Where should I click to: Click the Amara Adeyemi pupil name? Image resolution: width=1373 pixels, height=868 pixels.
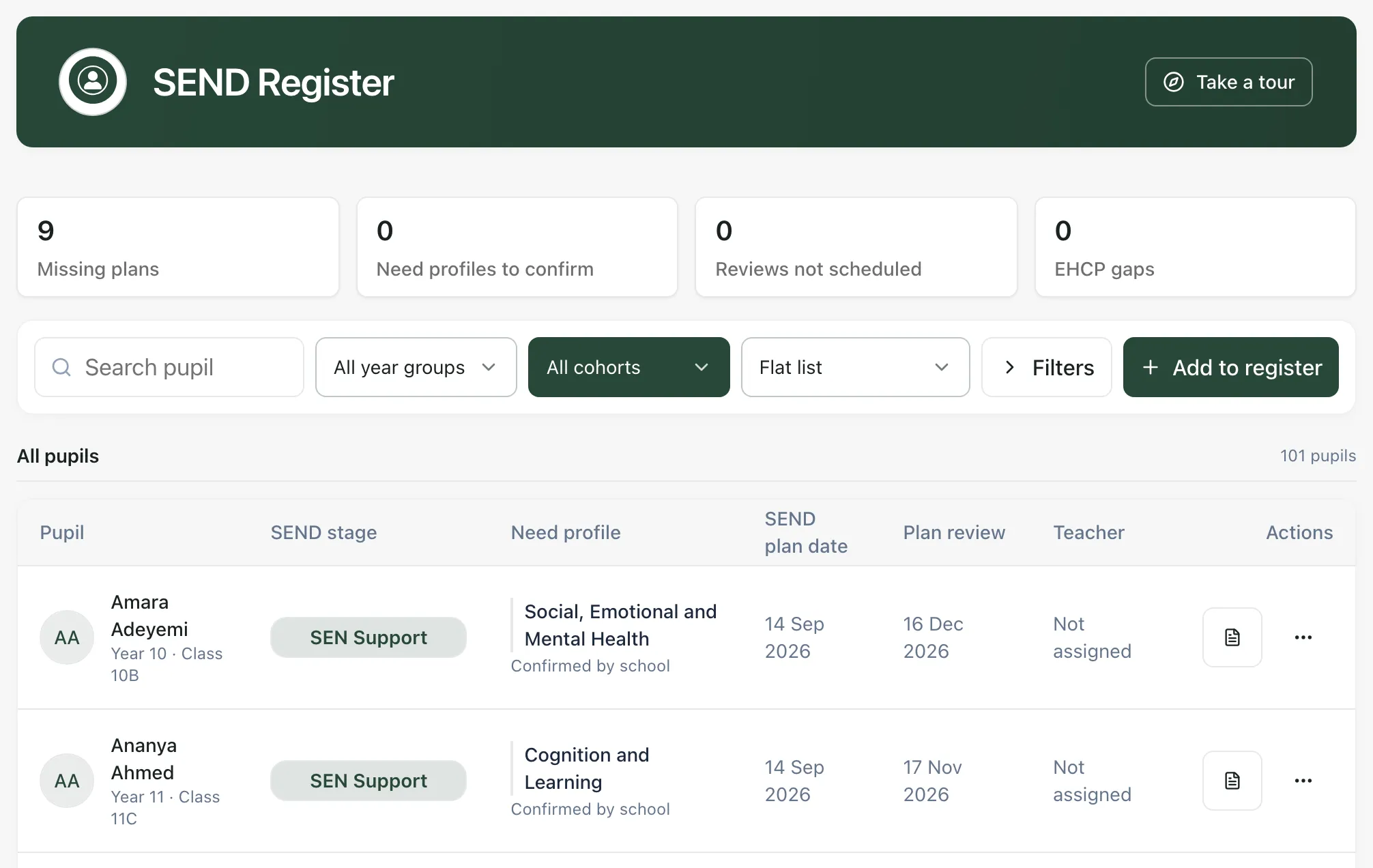(149, 616)
